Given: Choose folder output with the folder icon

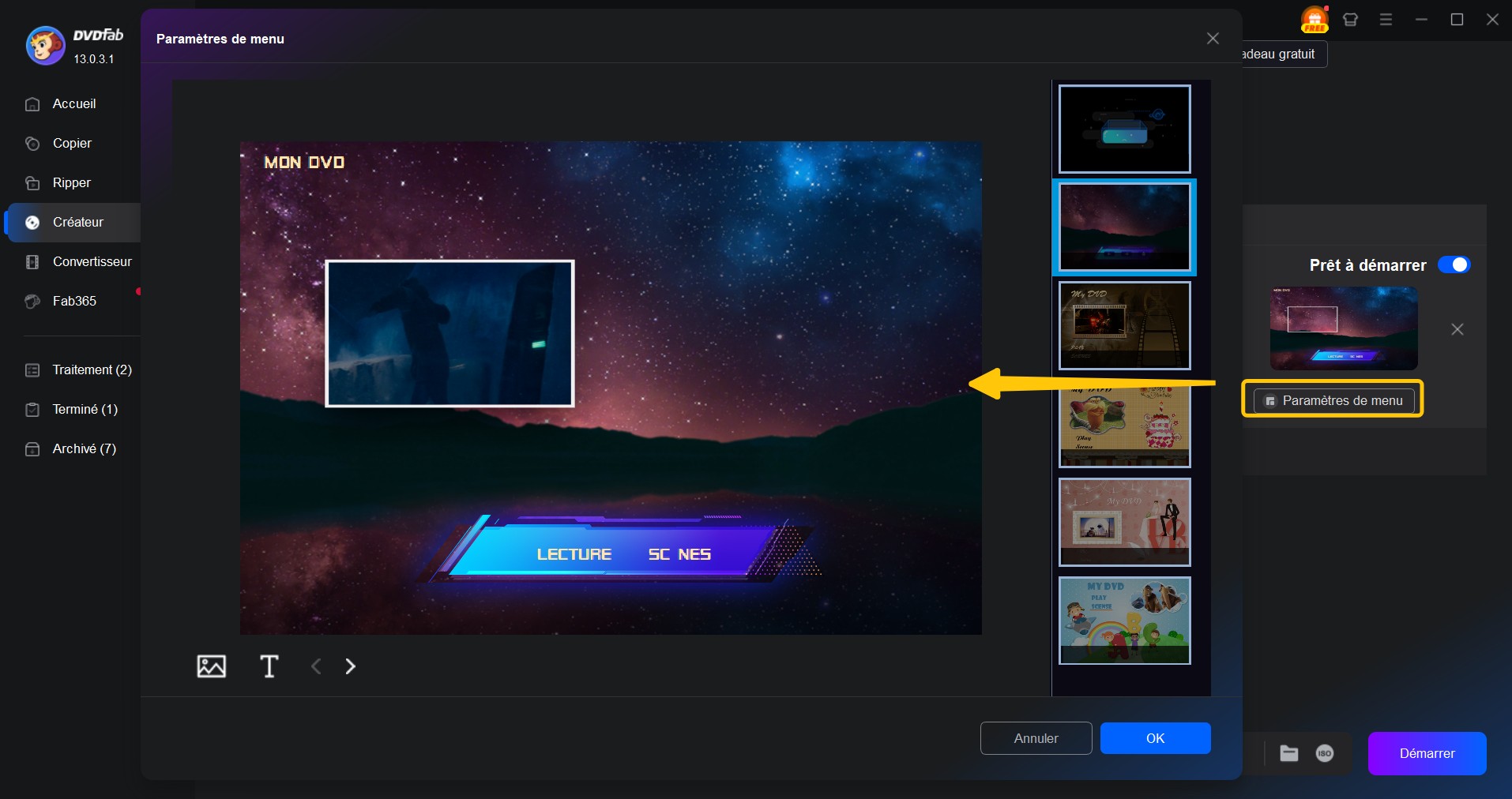Looking at the screenshot, I should coord(1288,753).
